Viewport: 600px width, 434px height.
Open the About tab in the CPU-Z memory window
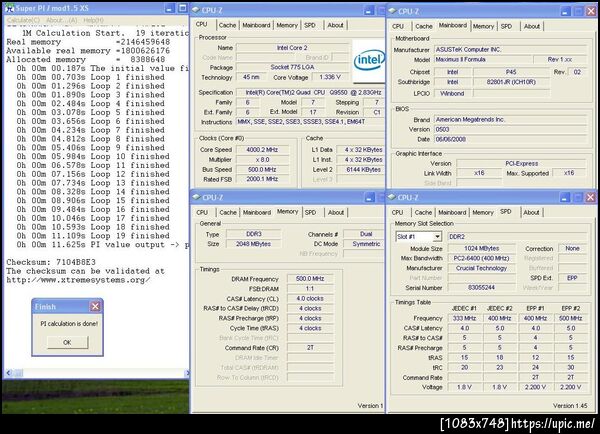tap(336, 212)
